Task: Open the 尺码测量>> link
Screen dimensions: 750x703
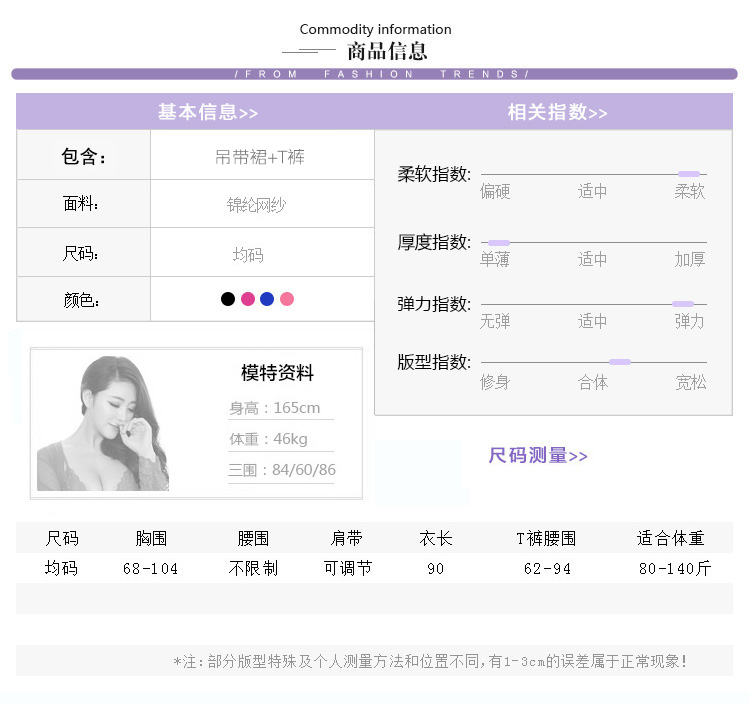Action: point(538,455)
